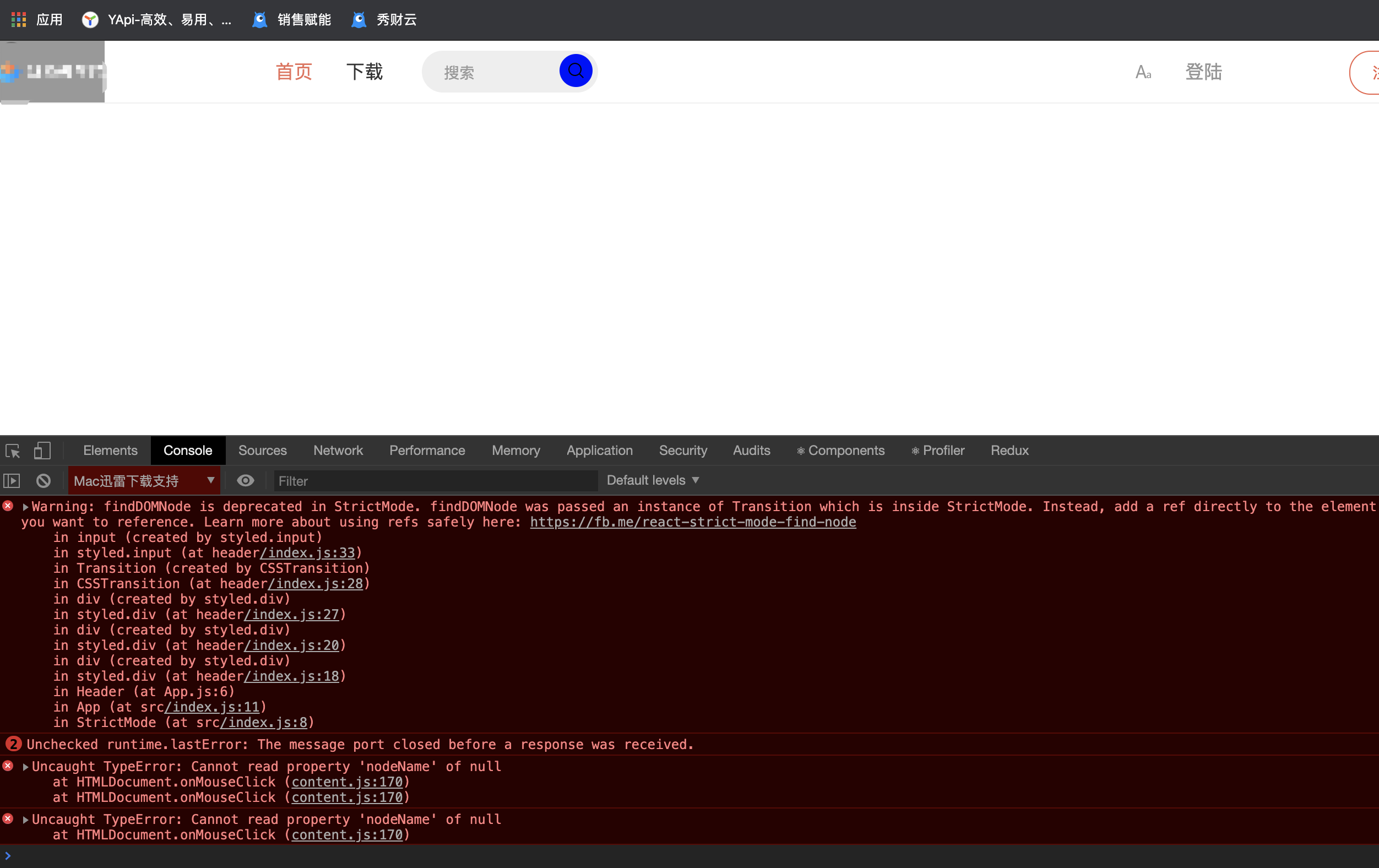Click the eye/visibility toggle icon
This screenshot has width=1379, height=868.
click(245, 481)
